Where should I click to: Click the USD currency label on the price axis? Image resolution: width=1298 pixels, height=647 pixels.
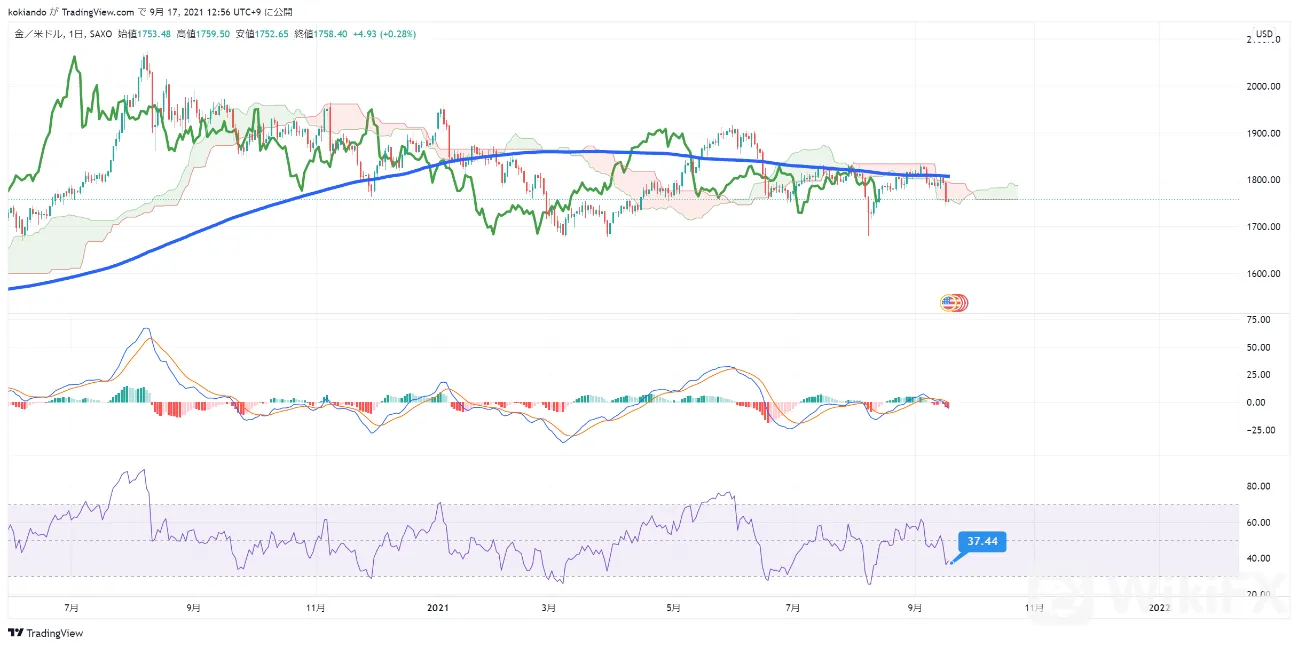(x=1265, y=34)
